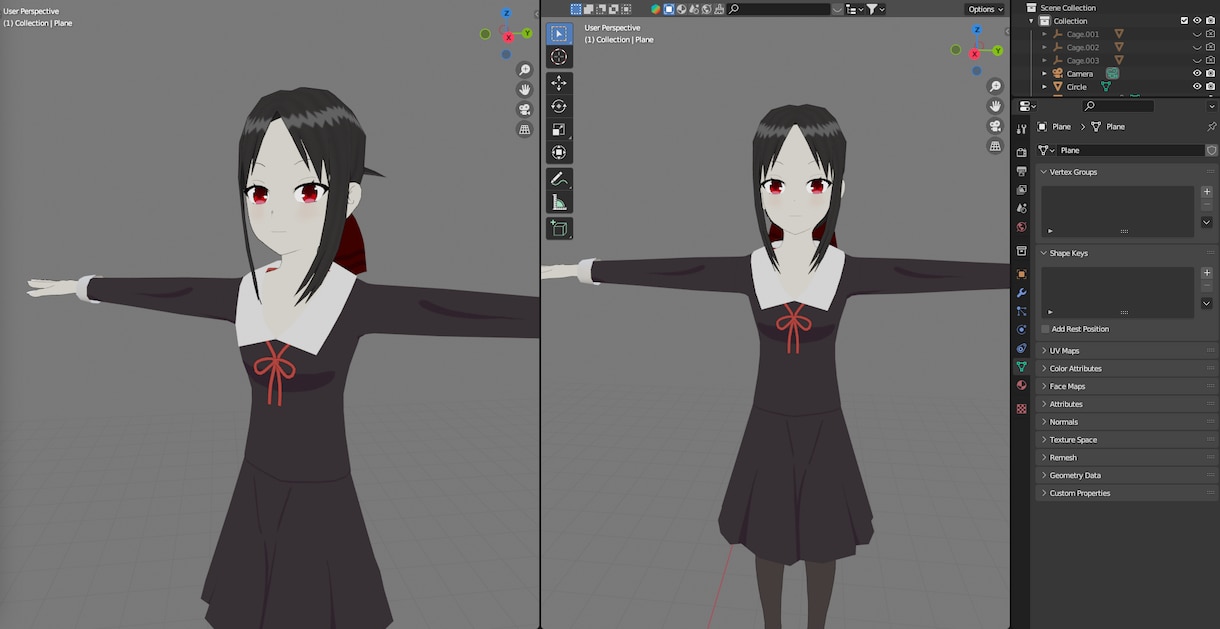Uncheck Collection exclude checkbox in outliner
1220x629 pixels.
[1185, 20]
